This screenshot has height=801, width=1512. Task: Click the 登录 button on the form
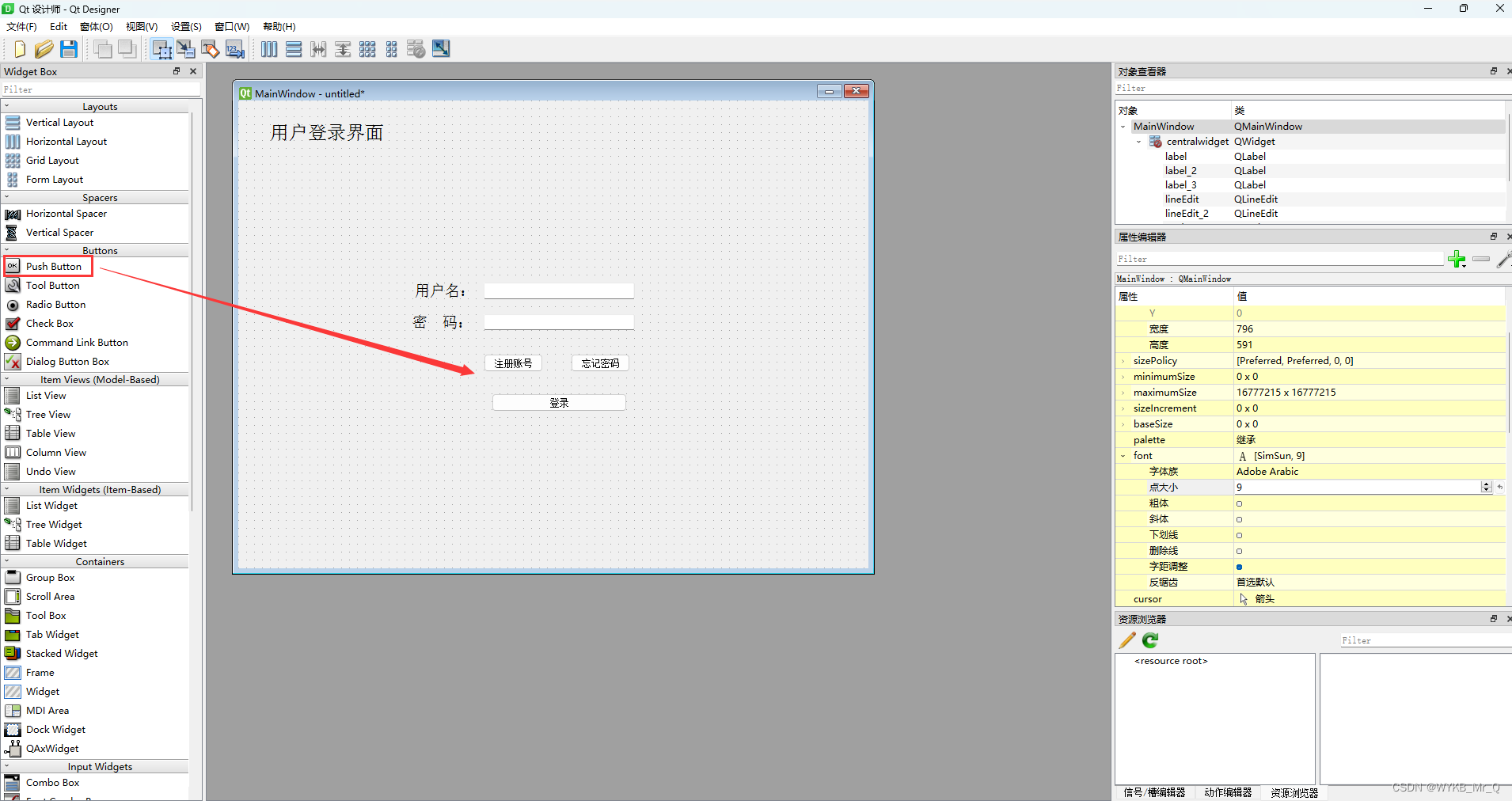point(559,403)
